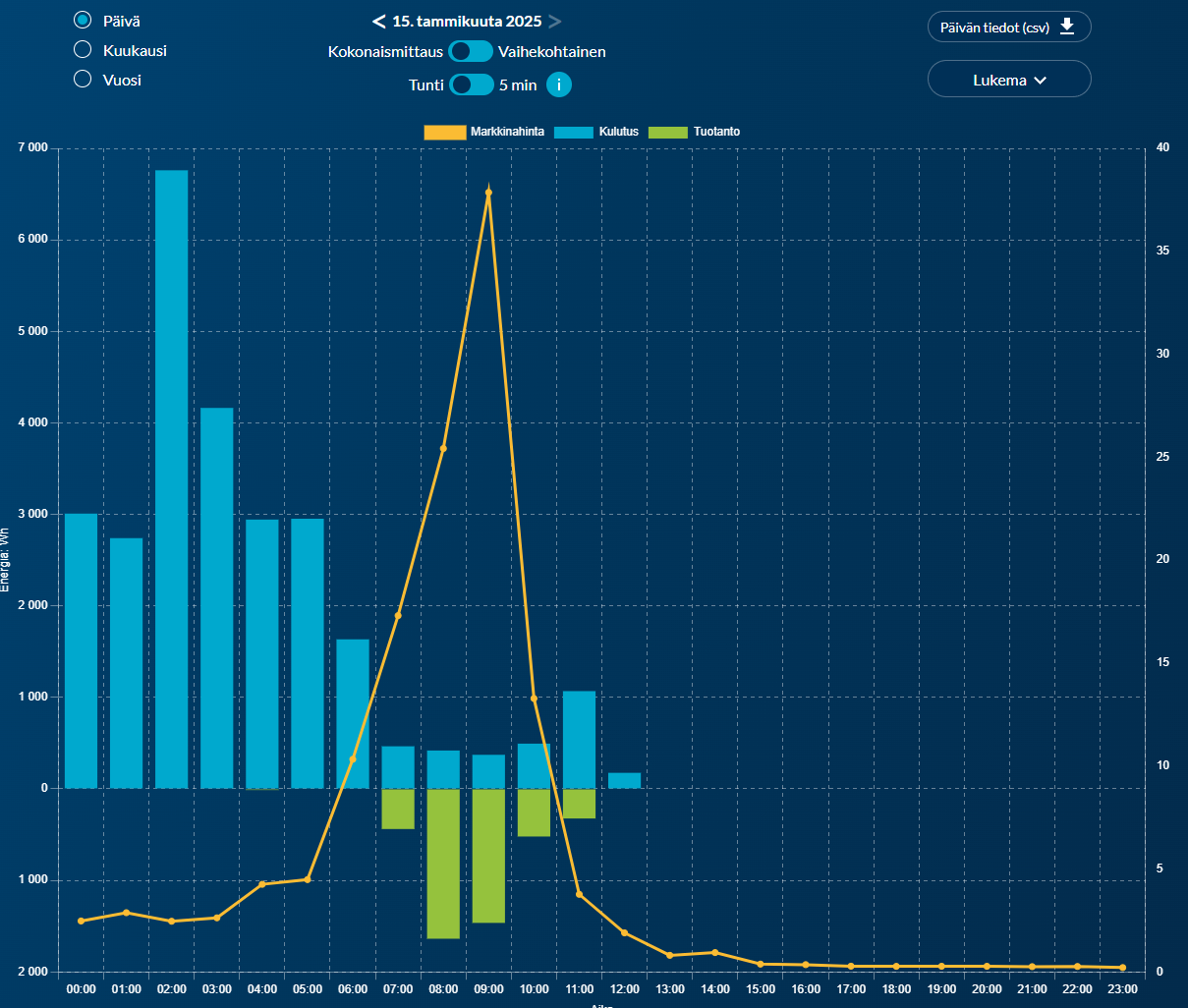Image resolution: width=1188 pixels, height=1008 pixels.
Task: Click the 01:00 consumption bar
Action: click(x=127, y=663)
